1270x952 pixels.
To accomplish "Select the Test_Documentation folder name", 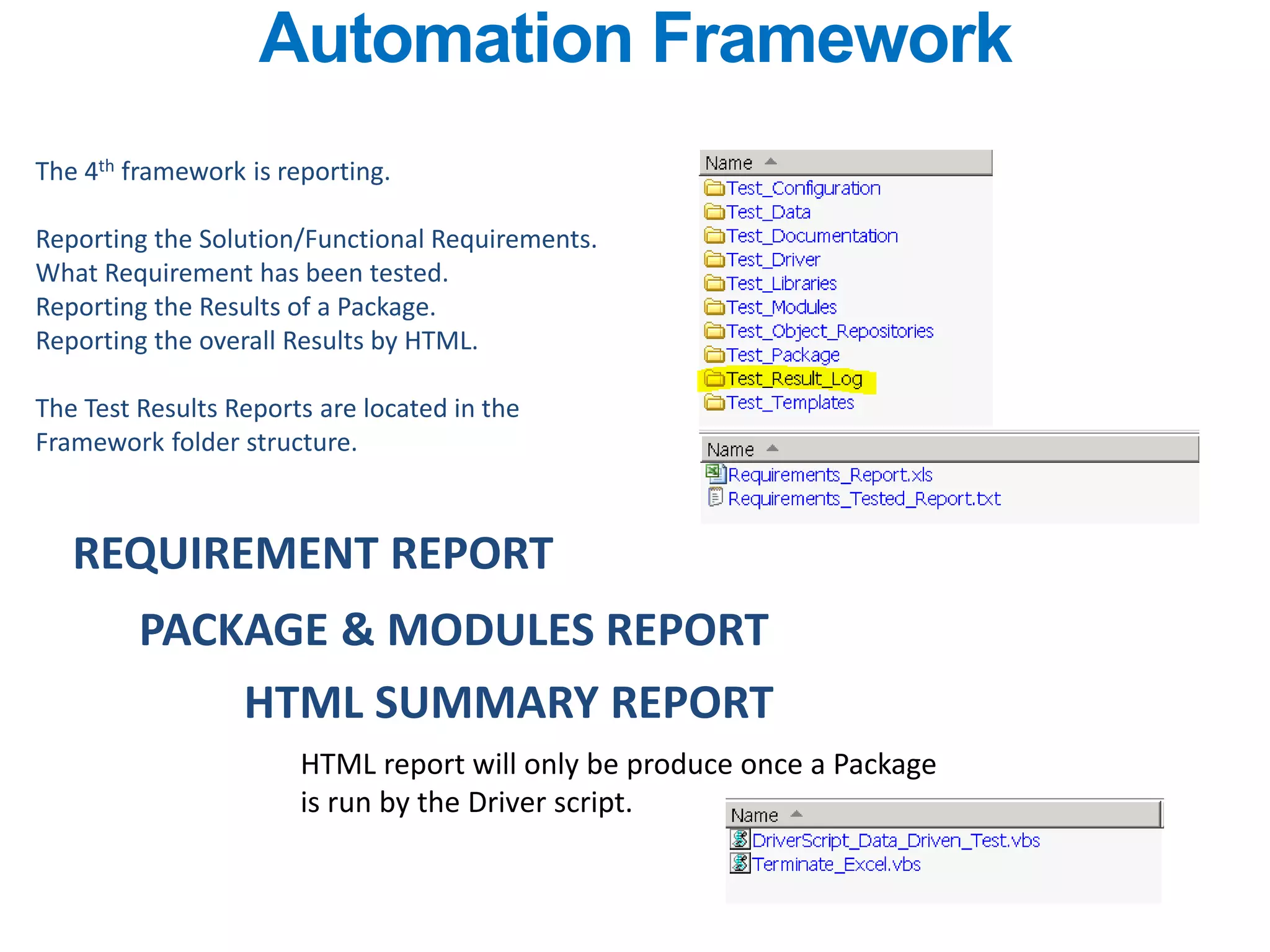I will (812, 236).
